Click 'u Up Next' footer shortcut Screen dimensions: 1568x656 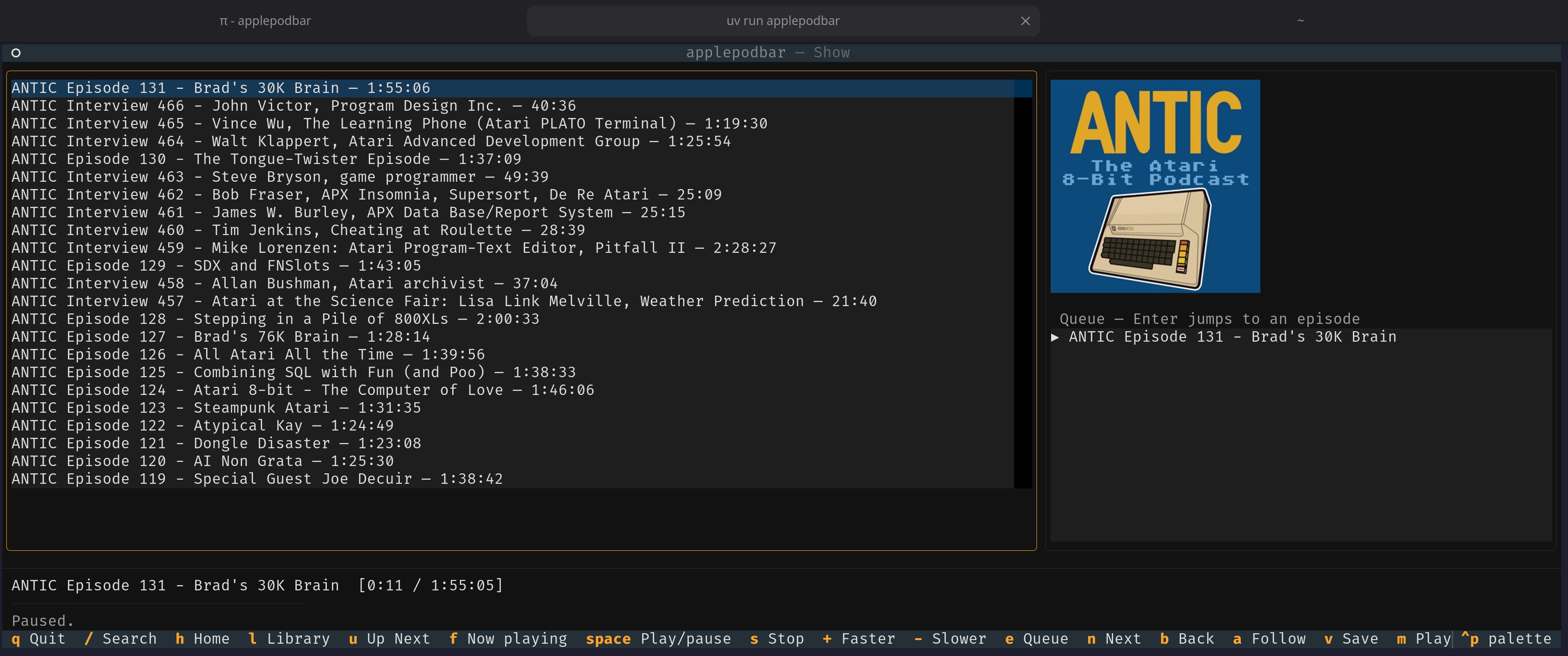click(x=389, y=638)
